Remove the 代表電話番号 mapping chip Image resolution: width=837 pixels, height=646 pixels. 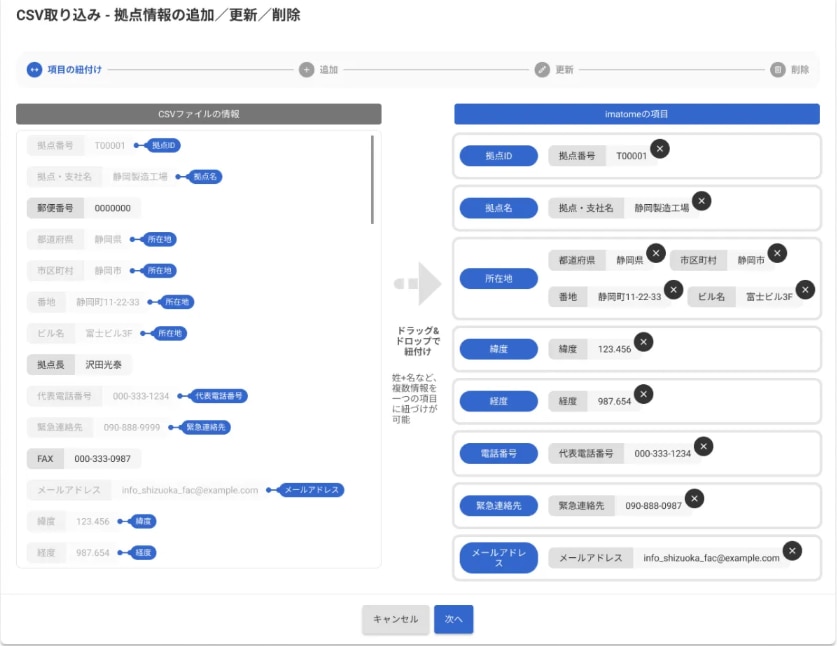[703, 446]
